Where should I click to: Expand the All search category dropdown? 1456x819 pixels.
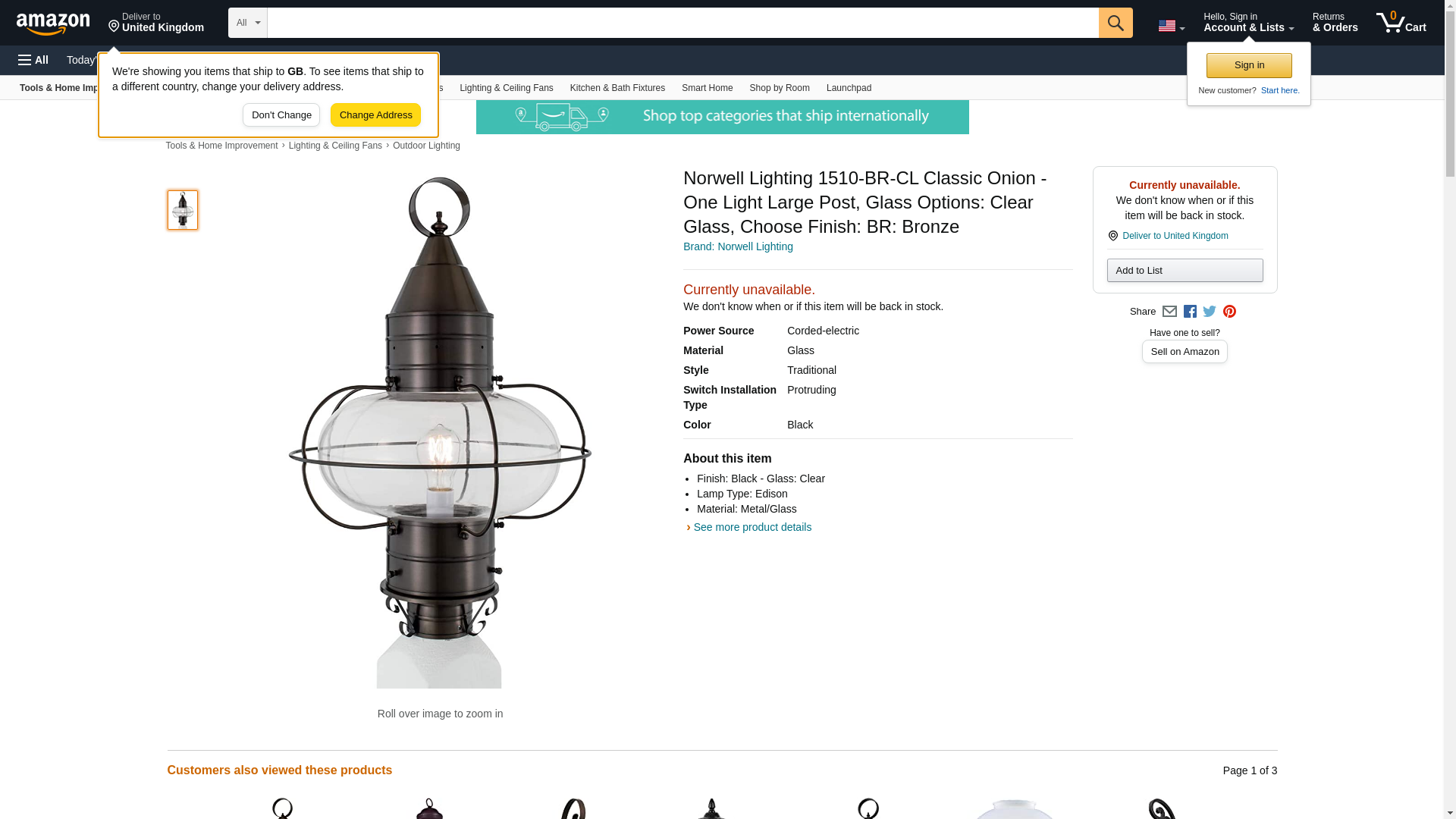(x=248, y=23)
